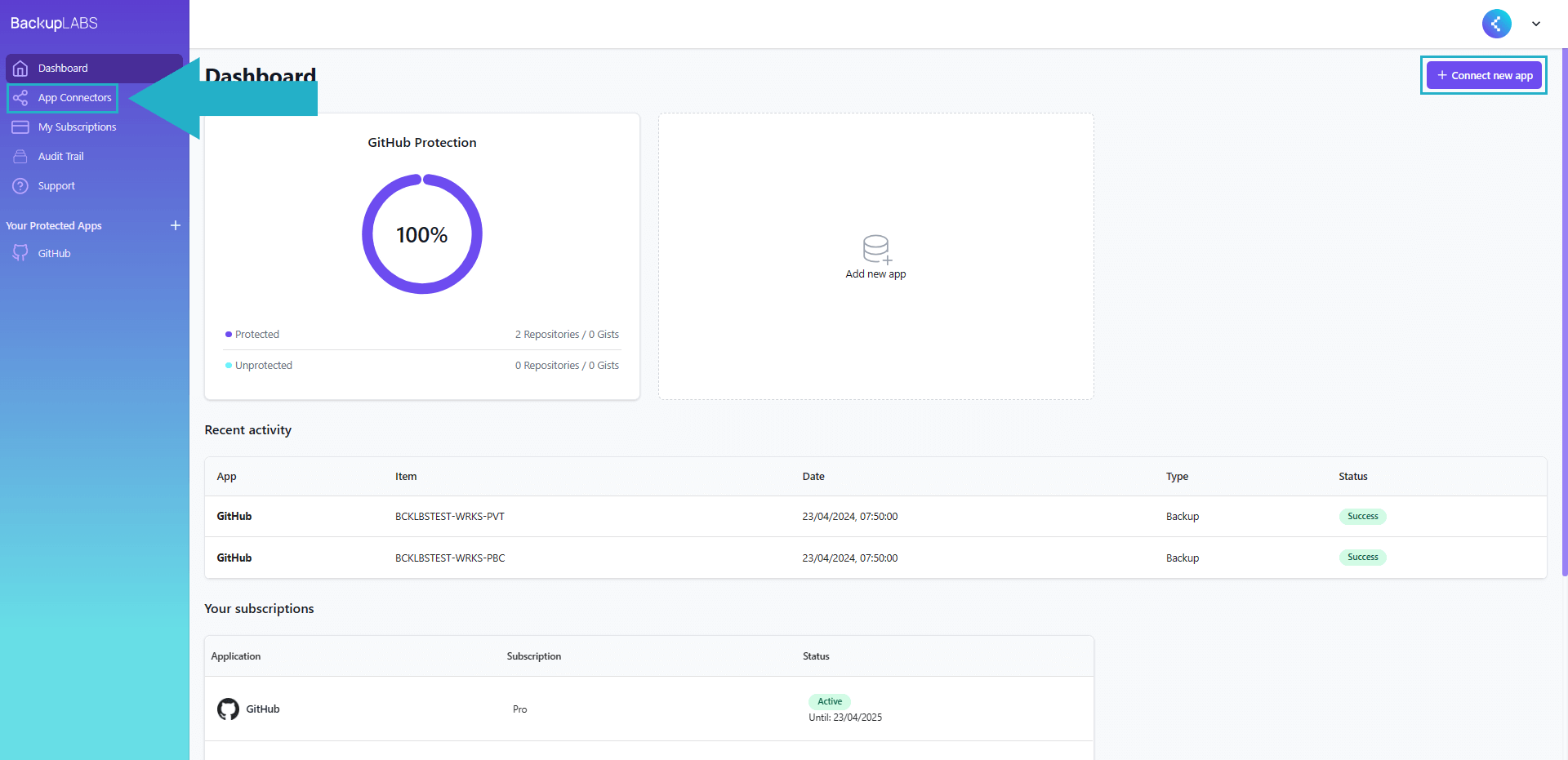Click GitHub Protection card title
Viewport: 1568px width, 760px height.
click(422, 143)
